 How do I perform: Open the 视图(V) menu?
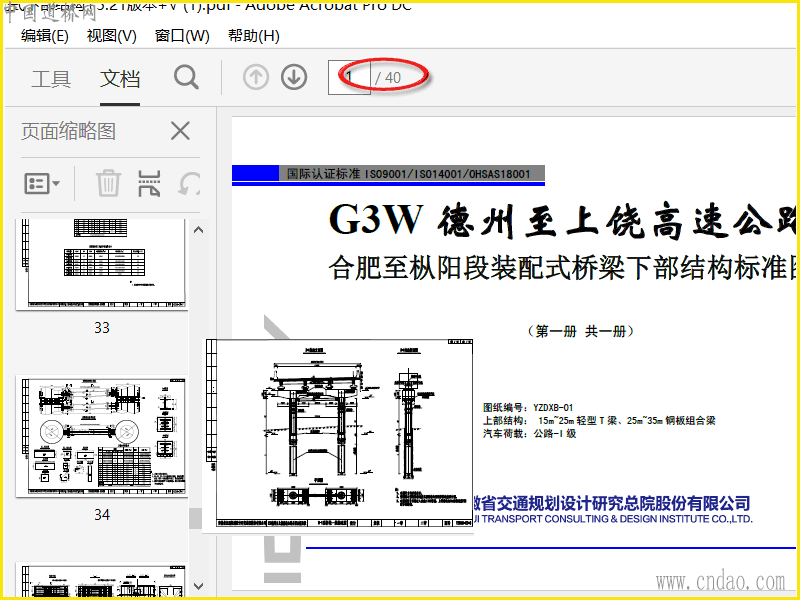click(112, 36)
